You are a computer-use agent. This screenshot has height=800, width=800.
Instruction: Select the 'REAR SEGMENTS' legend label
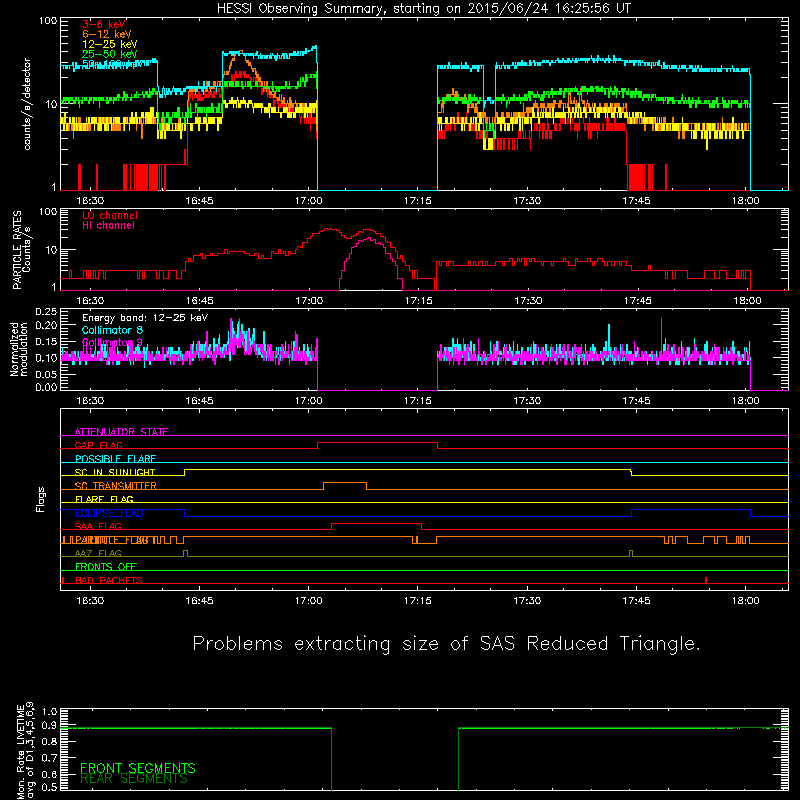pyautogui.click(x=134, y=779)
